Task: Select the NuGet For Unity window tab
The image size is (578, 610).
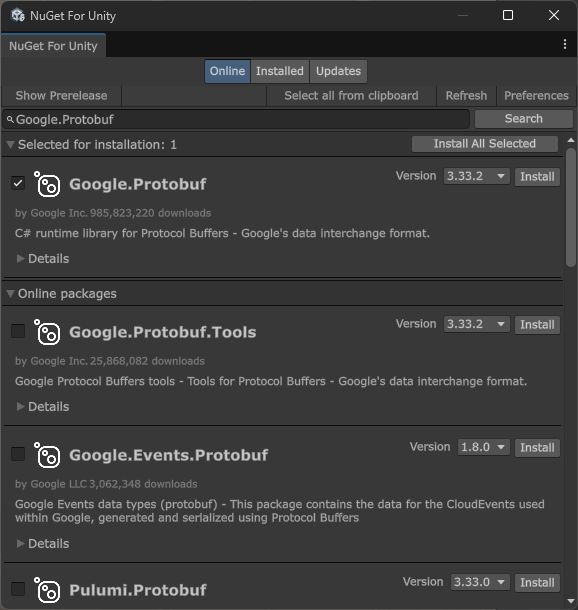Action: (53, 46)
